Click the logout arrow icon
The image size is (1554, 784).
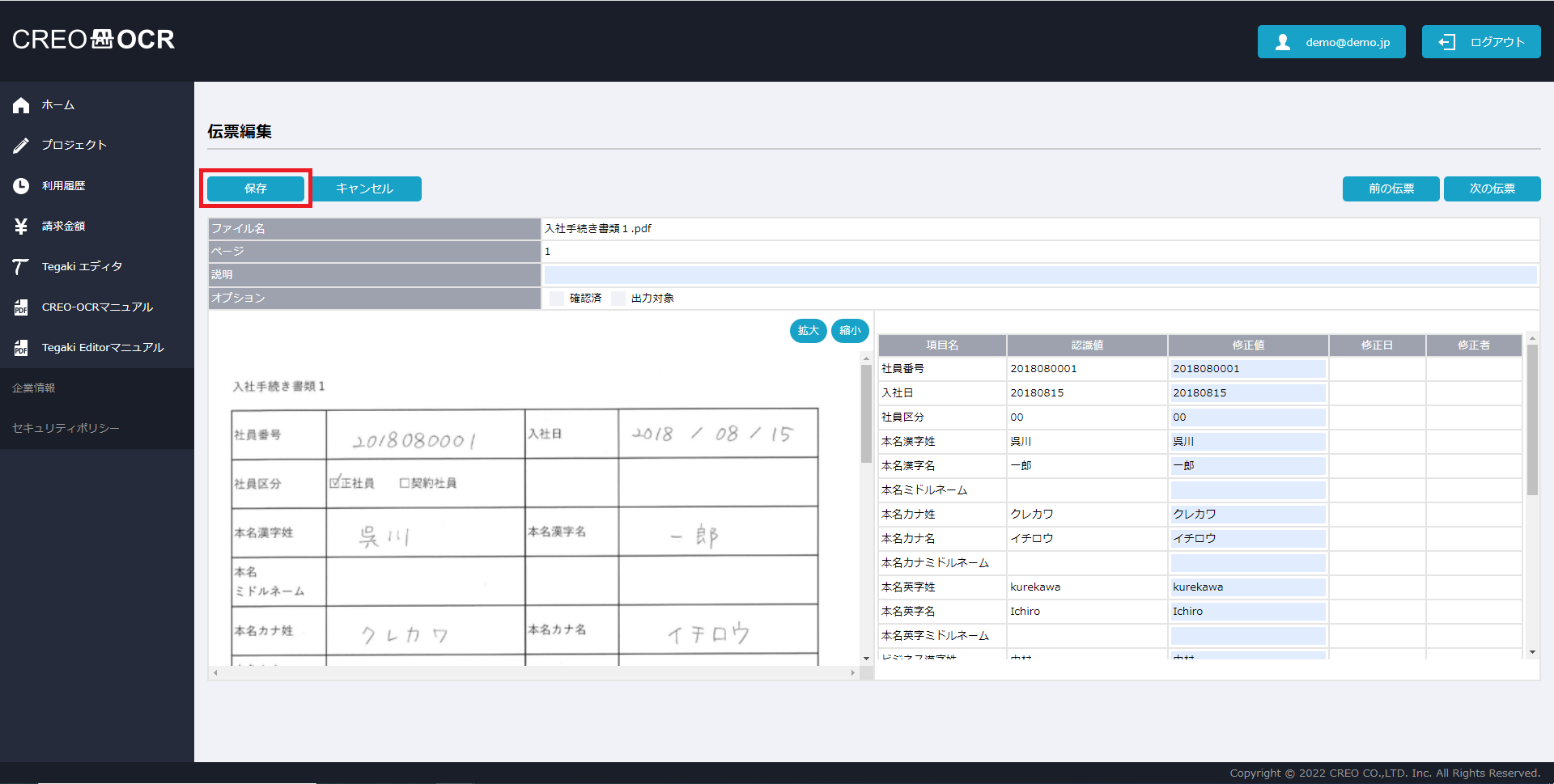tap(1446, 42)
